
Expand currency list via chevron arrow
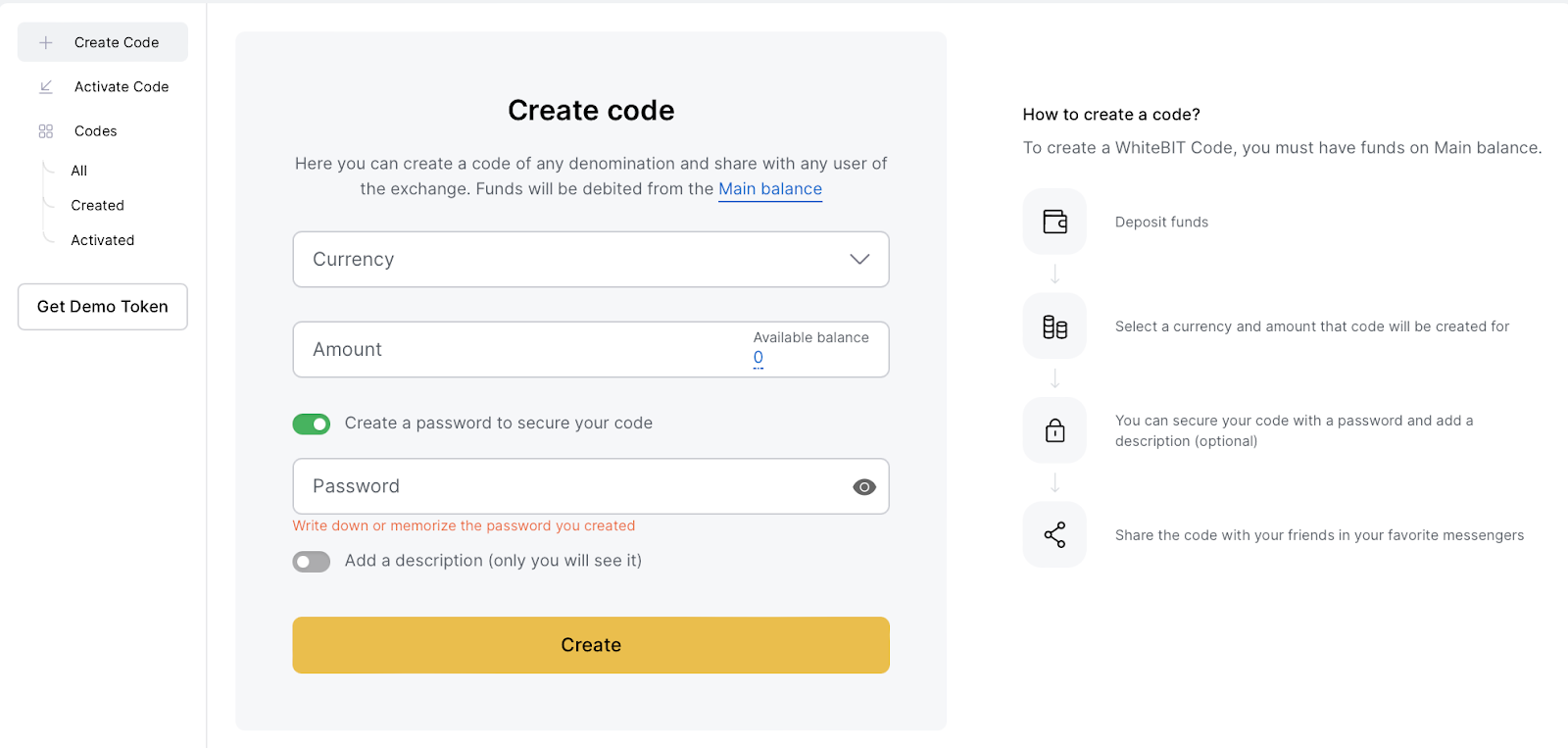(x=859, y=260)
